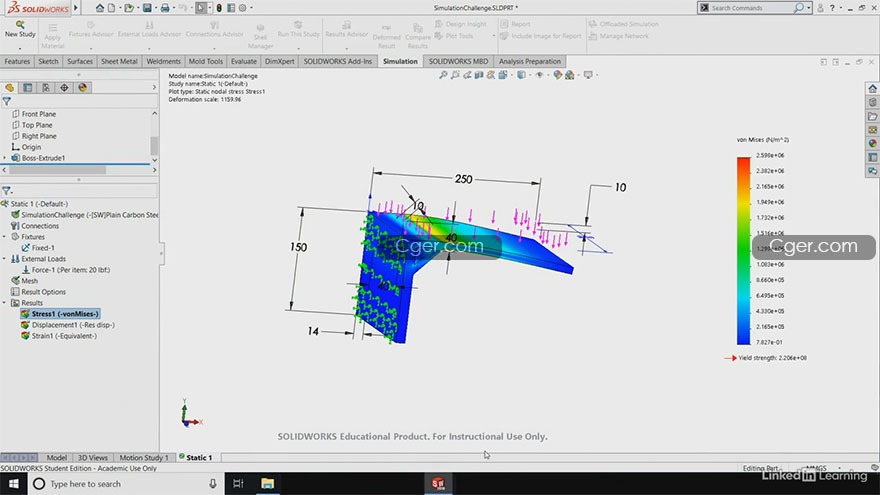Image resolution: width=880 pixels, height=495 pixels.
Task: Open the PropertyManager tab icon
Action: click(28, 88)
